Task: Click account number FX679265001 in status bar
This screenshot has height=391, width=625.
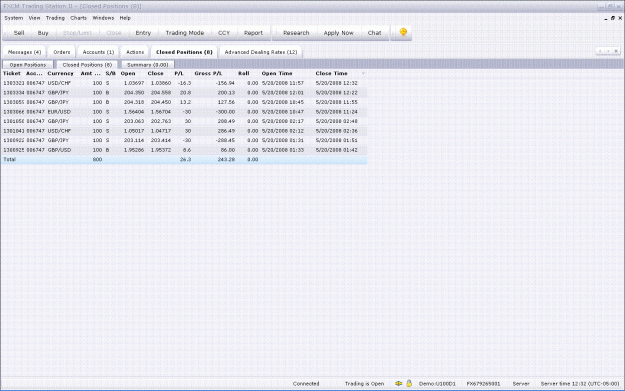Action: [483, 383]
